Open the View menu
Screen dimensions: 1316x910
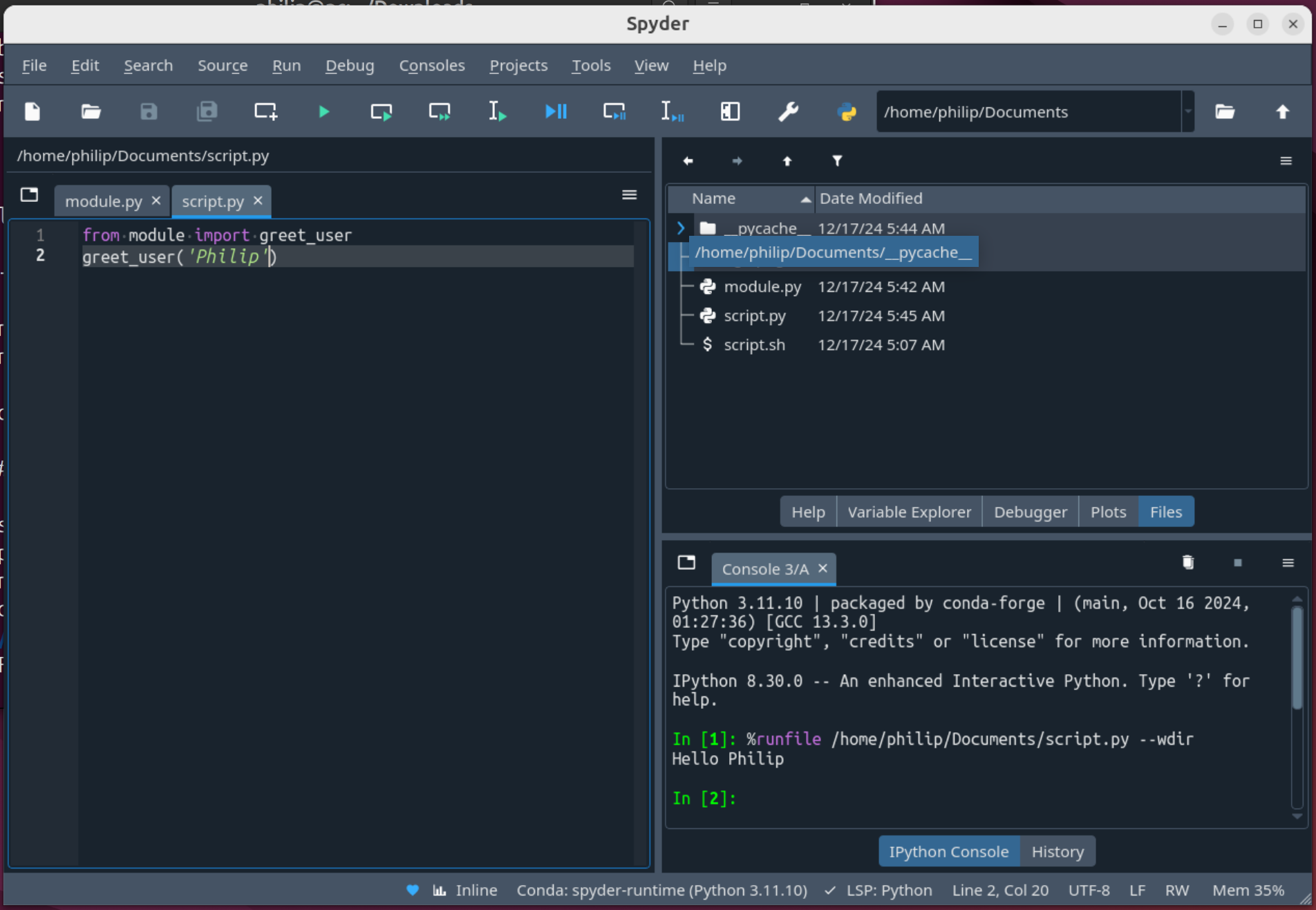(x=651, y=66)
